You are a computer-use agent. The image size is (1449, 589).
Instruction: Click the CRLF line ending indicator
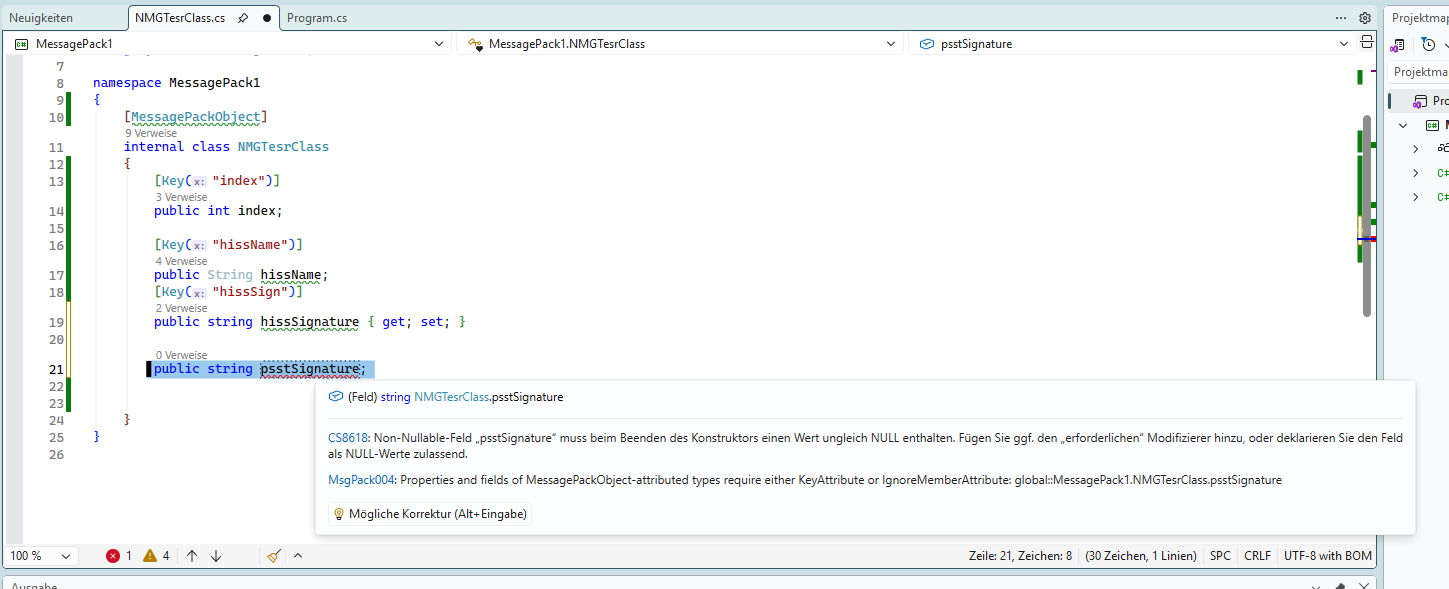click(x=1257, y=556)
